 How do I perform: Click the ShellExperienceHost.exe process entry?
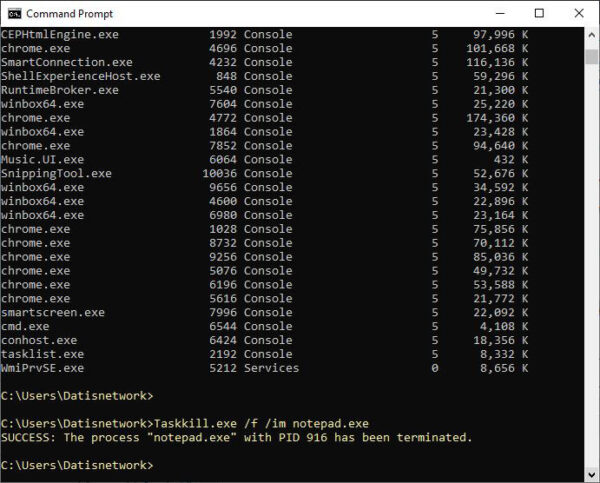tap(80, 76)
